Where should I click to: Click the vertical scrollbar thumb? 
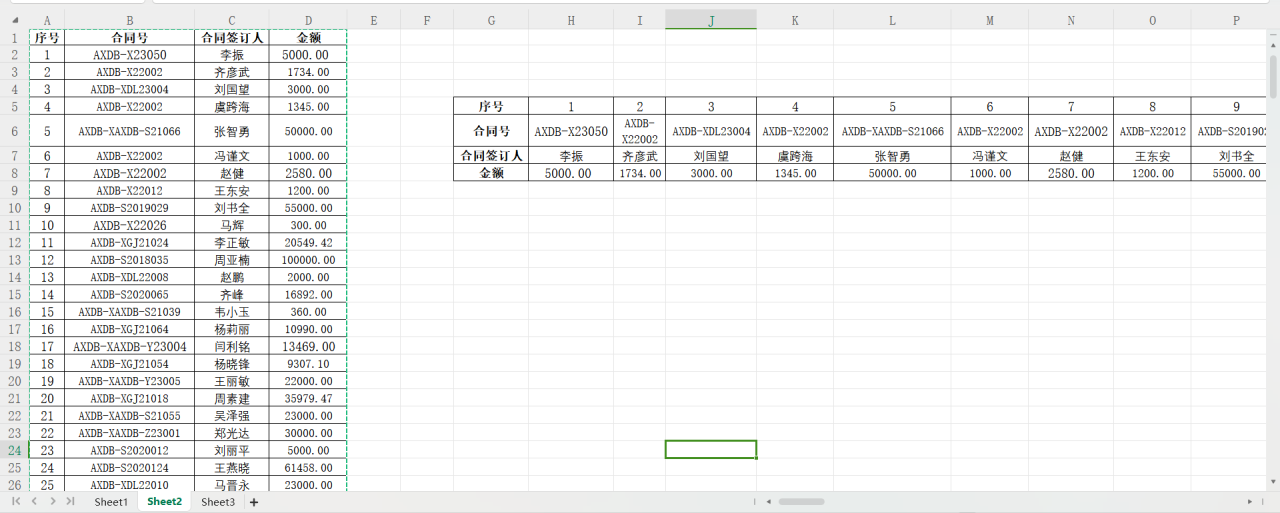coord(1273,75)
